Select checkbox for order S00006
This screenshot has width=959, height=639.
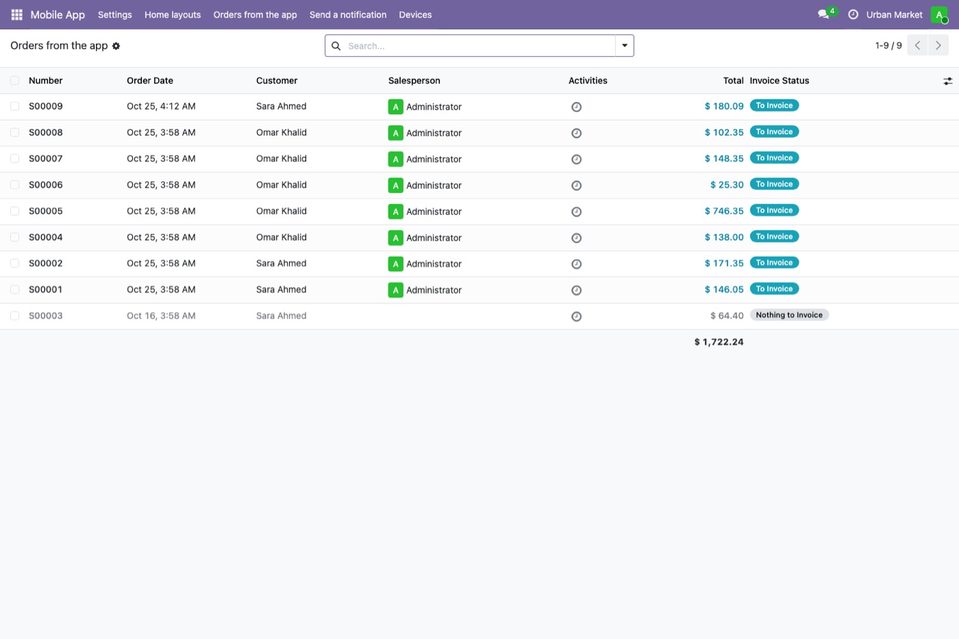(15, 185)
